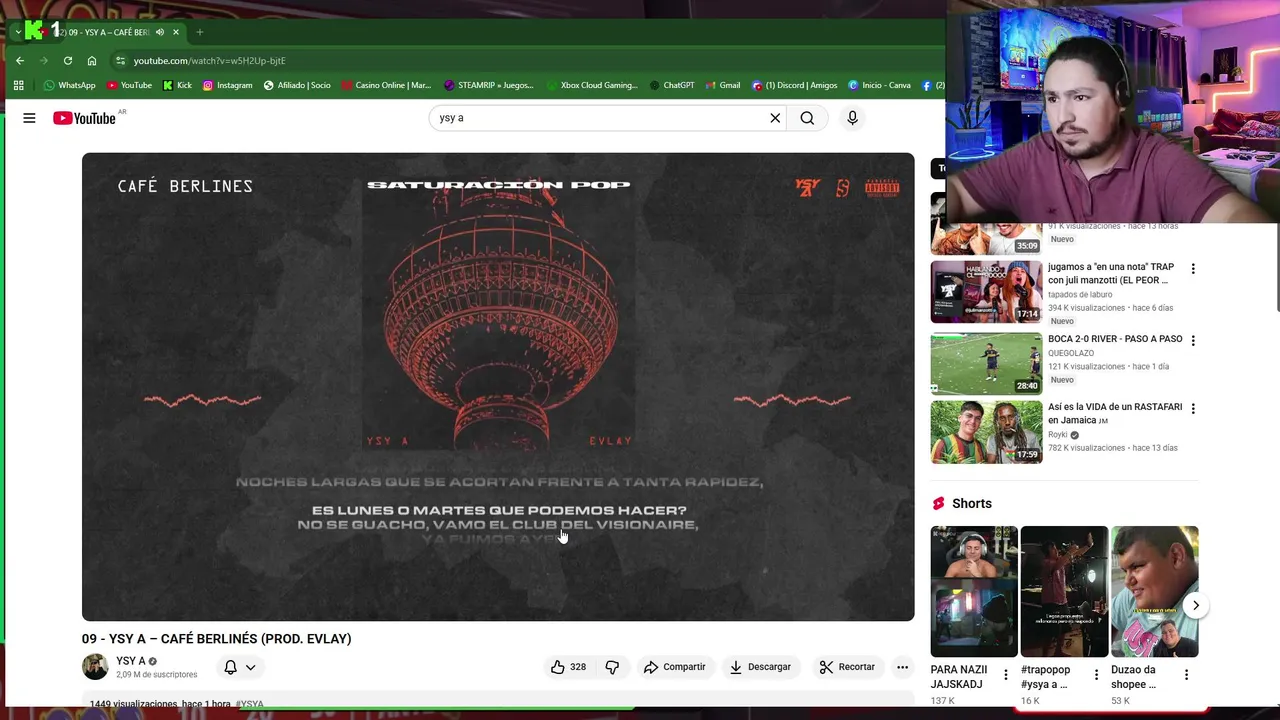Open YSY A channel name link
The width and height of the screenshot is (1280, 720).
pyautogui.click(x=131, y=661)
